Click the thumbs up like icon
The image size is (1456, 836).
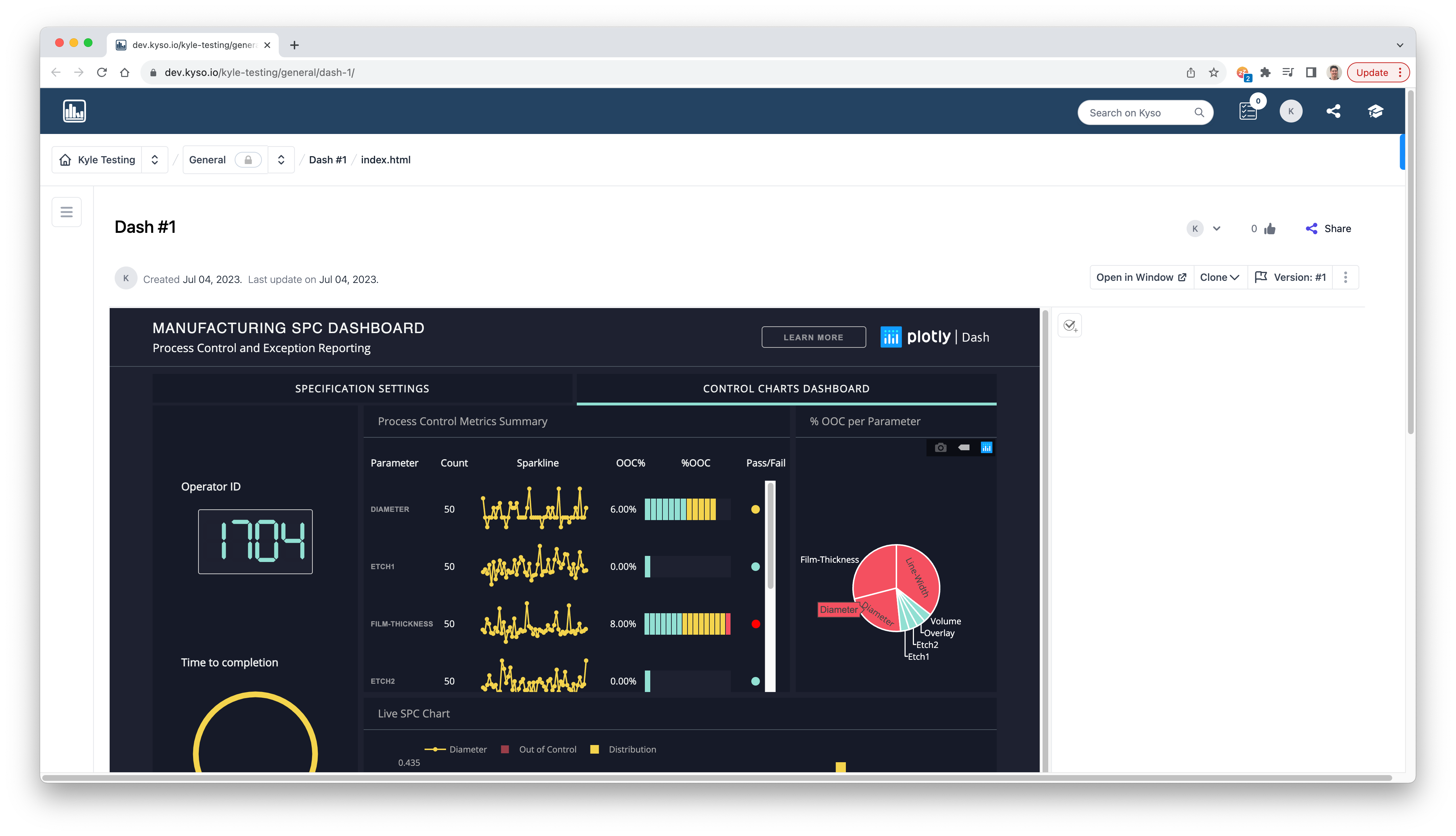(x=1270, y=229)
